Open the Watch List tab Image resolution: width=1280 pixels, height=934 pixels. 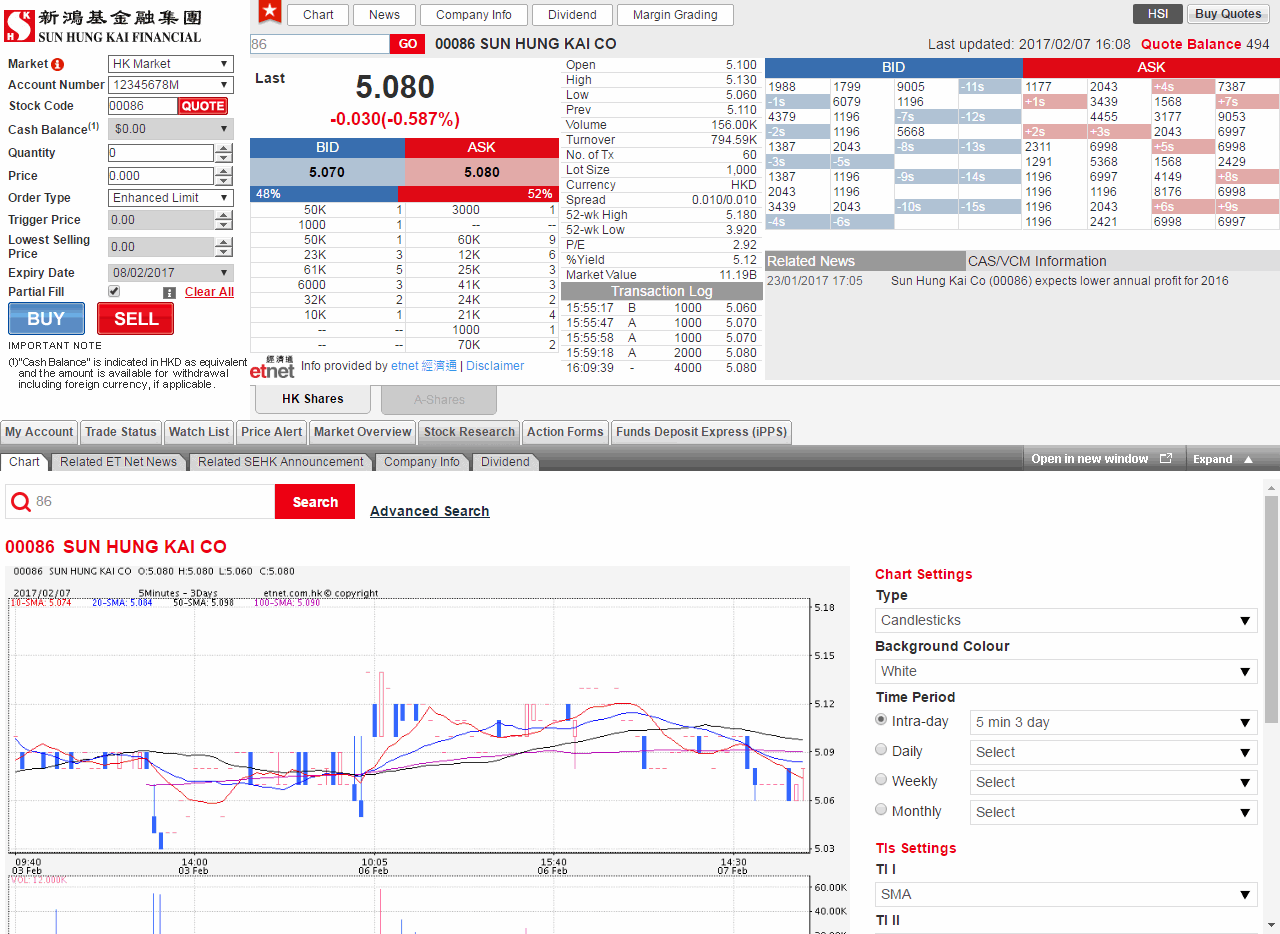coord(199,432)
